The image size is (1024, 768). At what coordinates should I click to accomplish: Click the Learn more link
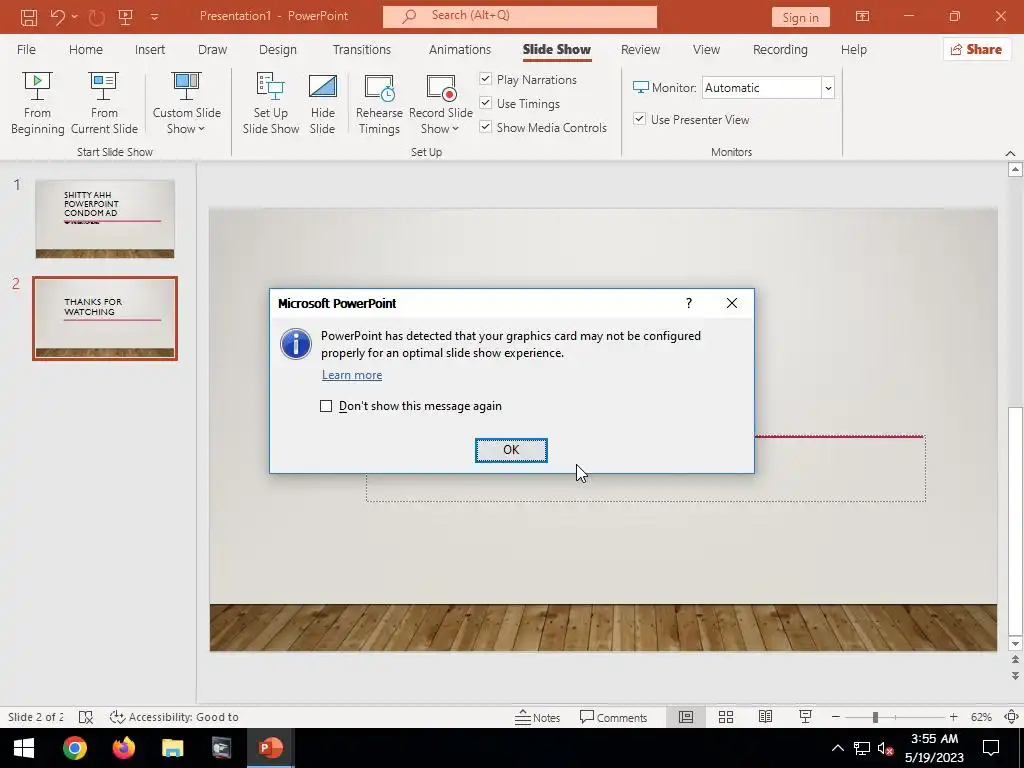pyautogui.click(x=352, y=375)
